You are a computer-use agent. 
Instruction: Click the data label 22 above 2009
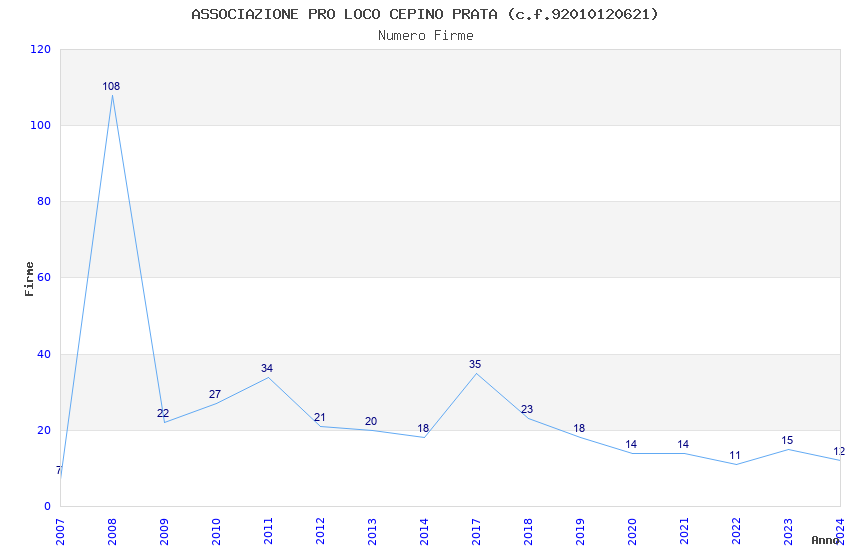pyautogui.click(x=163, y=413)
